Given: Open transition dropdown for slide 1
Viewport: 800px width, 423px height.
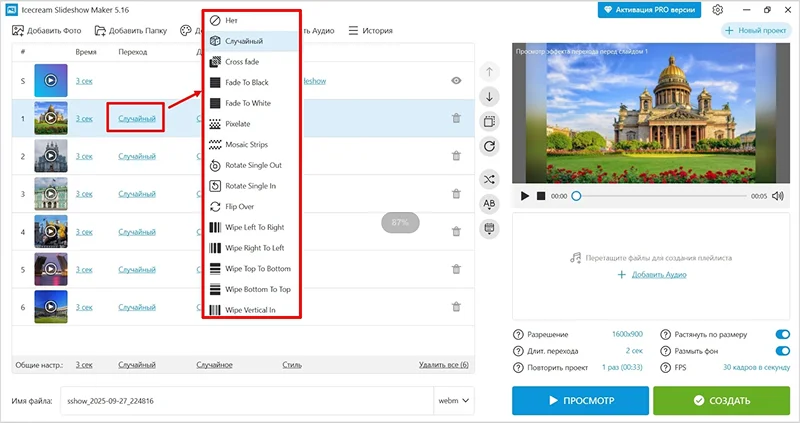Looking at the screenshot, I should [x=137, y=118].
